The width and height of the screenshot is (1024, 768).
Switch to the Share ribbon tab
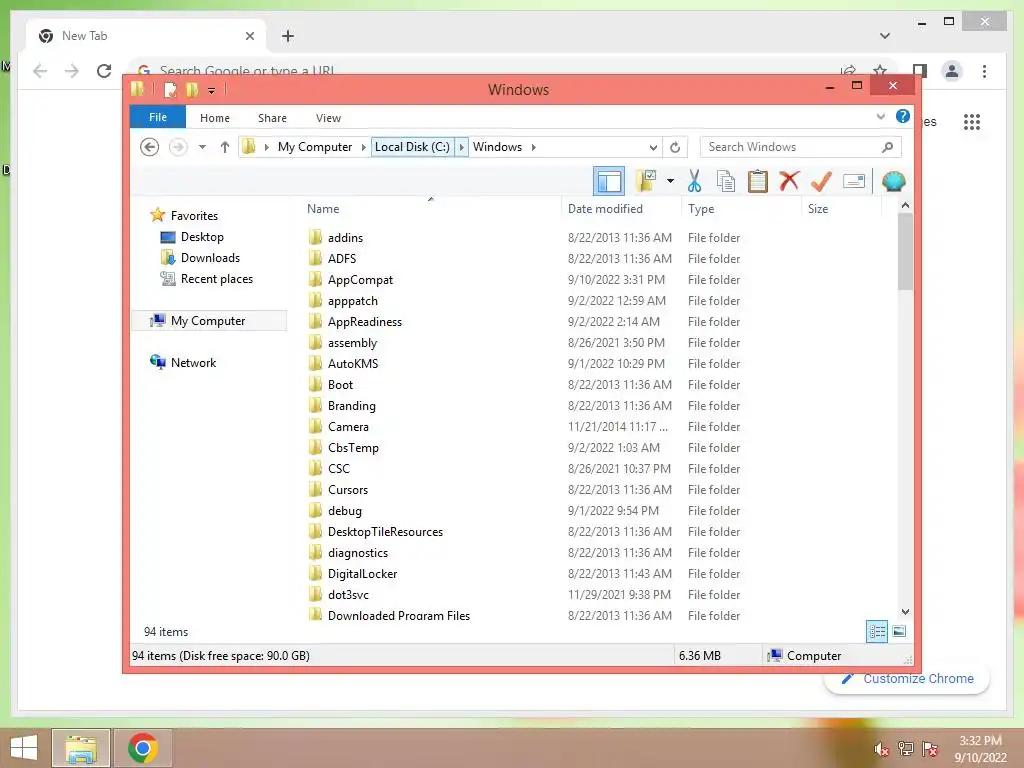(272, 118)
